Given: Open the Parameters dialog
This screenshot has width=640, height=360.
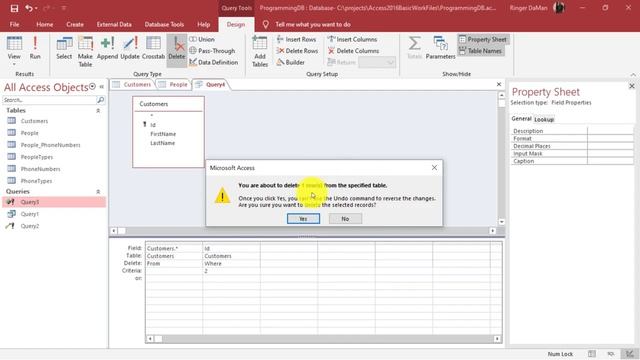Looking at the screenshot, I should coord(440,48).
